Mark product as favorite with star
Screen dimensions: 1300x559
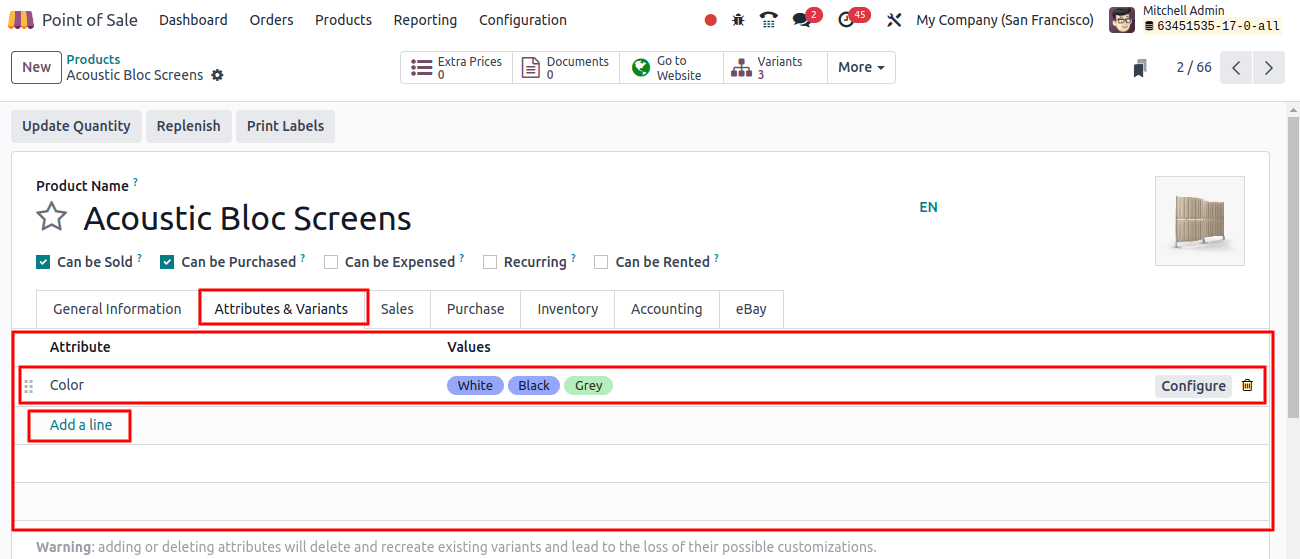pos(52,217)
